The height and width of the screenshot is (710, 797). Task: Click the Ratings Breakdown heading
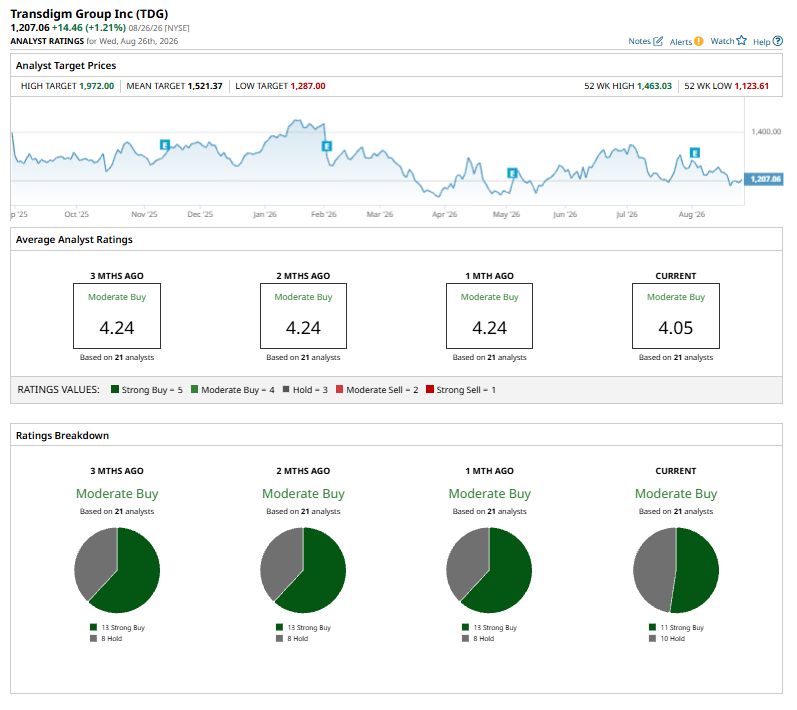coord(63,436)
